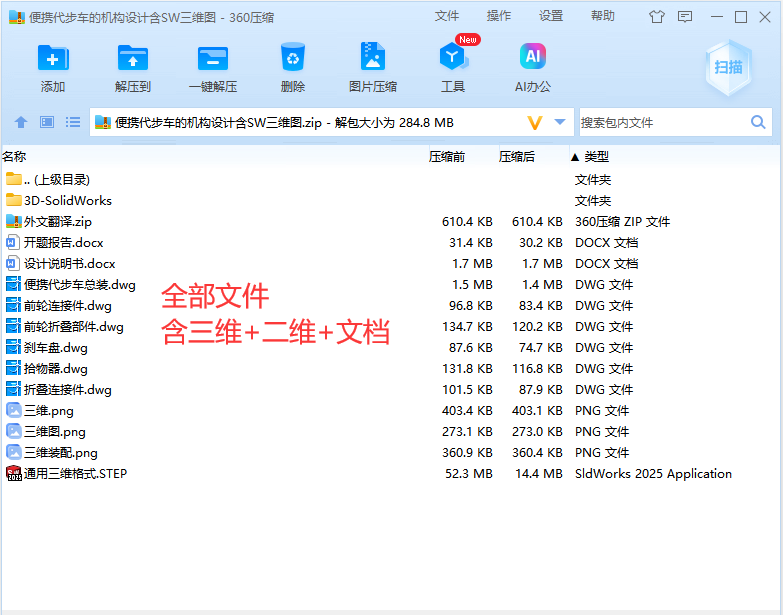
Task: Close the 360压缩 window
Action: (765, 17)
